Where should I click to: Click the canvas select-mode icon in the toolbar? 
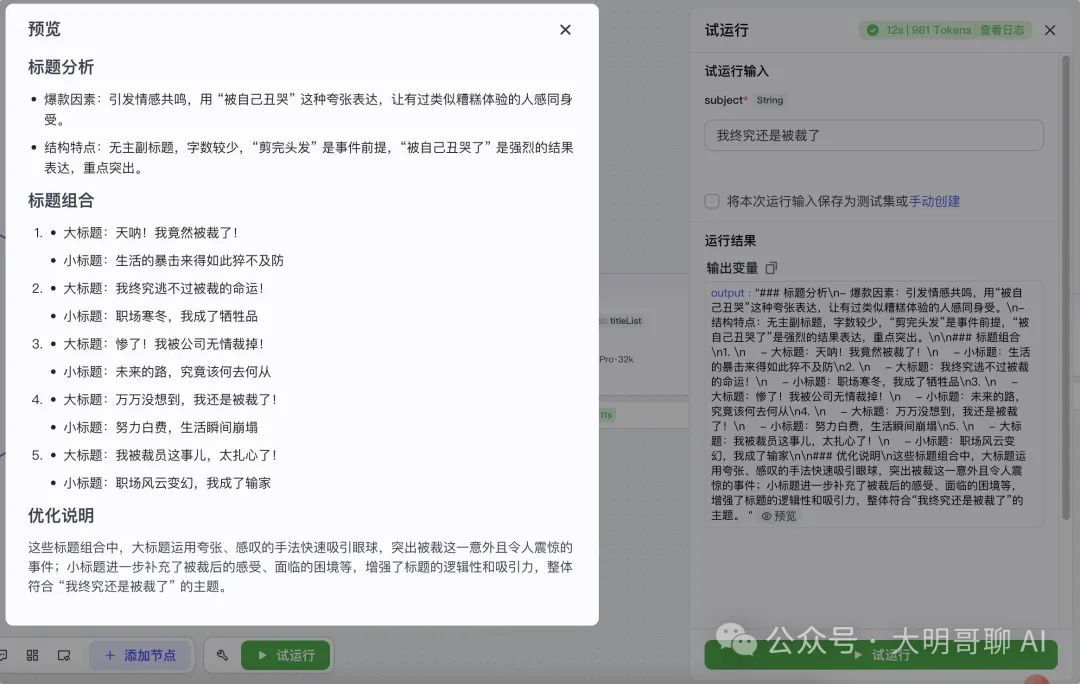coord(64,655)
